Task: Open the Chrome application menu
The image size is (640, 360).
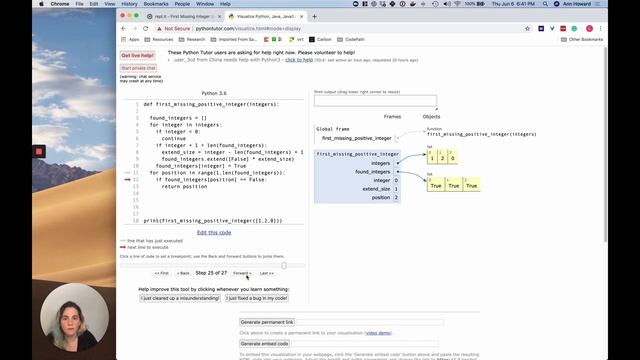Action: [60, 4]
